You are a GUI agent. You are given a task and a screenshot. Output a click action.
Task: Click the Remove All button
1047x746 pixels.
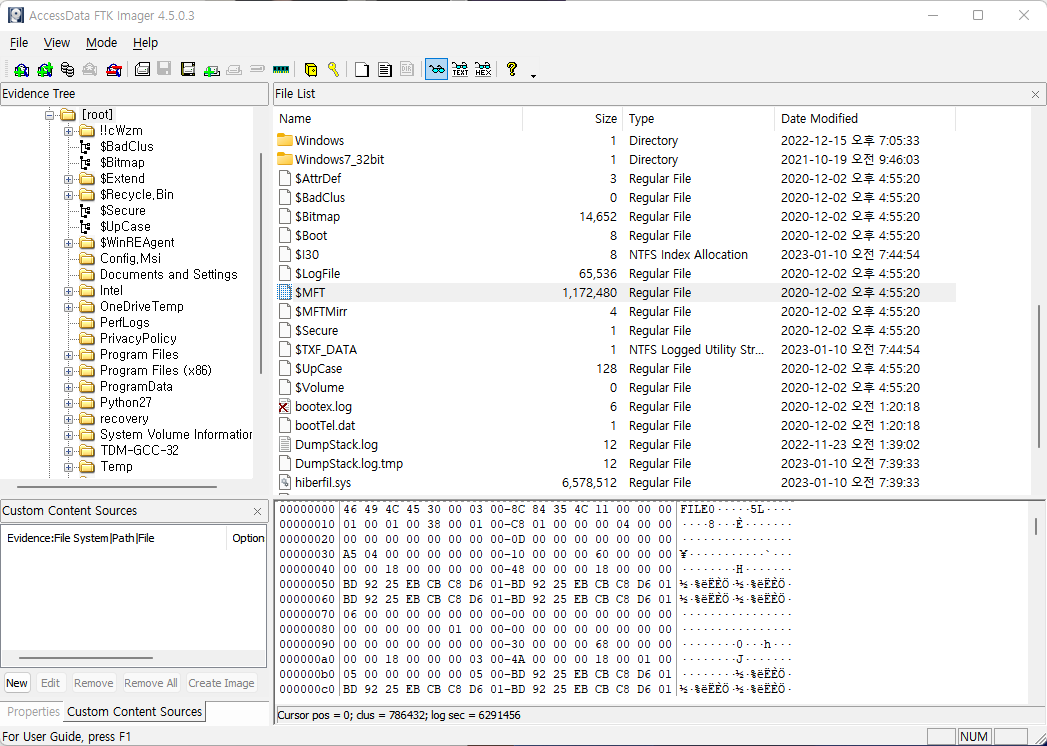point(151,683)
